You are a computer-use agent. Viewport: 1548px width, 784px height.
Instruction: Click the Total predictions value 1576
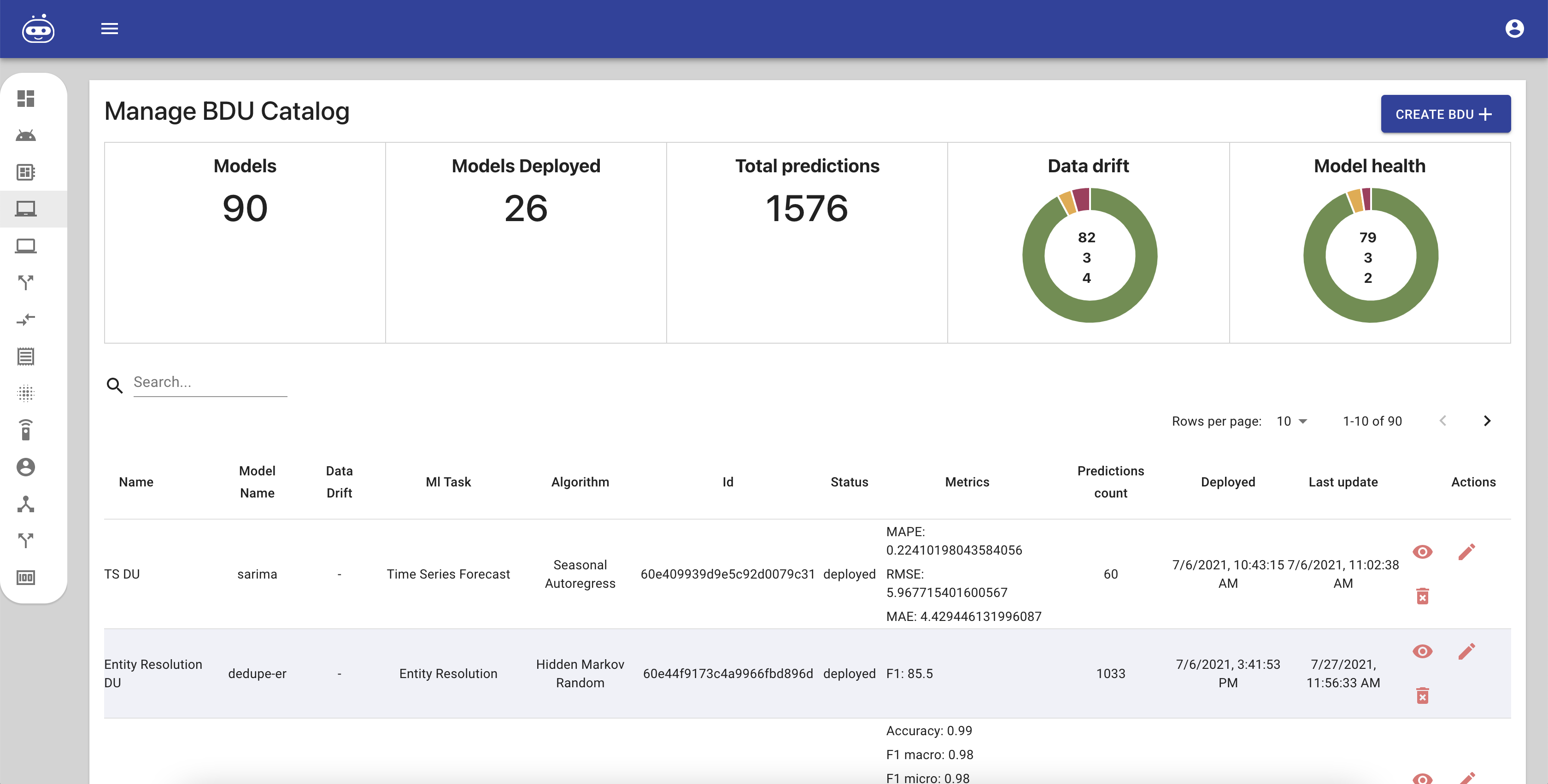(x=807, y=209)
